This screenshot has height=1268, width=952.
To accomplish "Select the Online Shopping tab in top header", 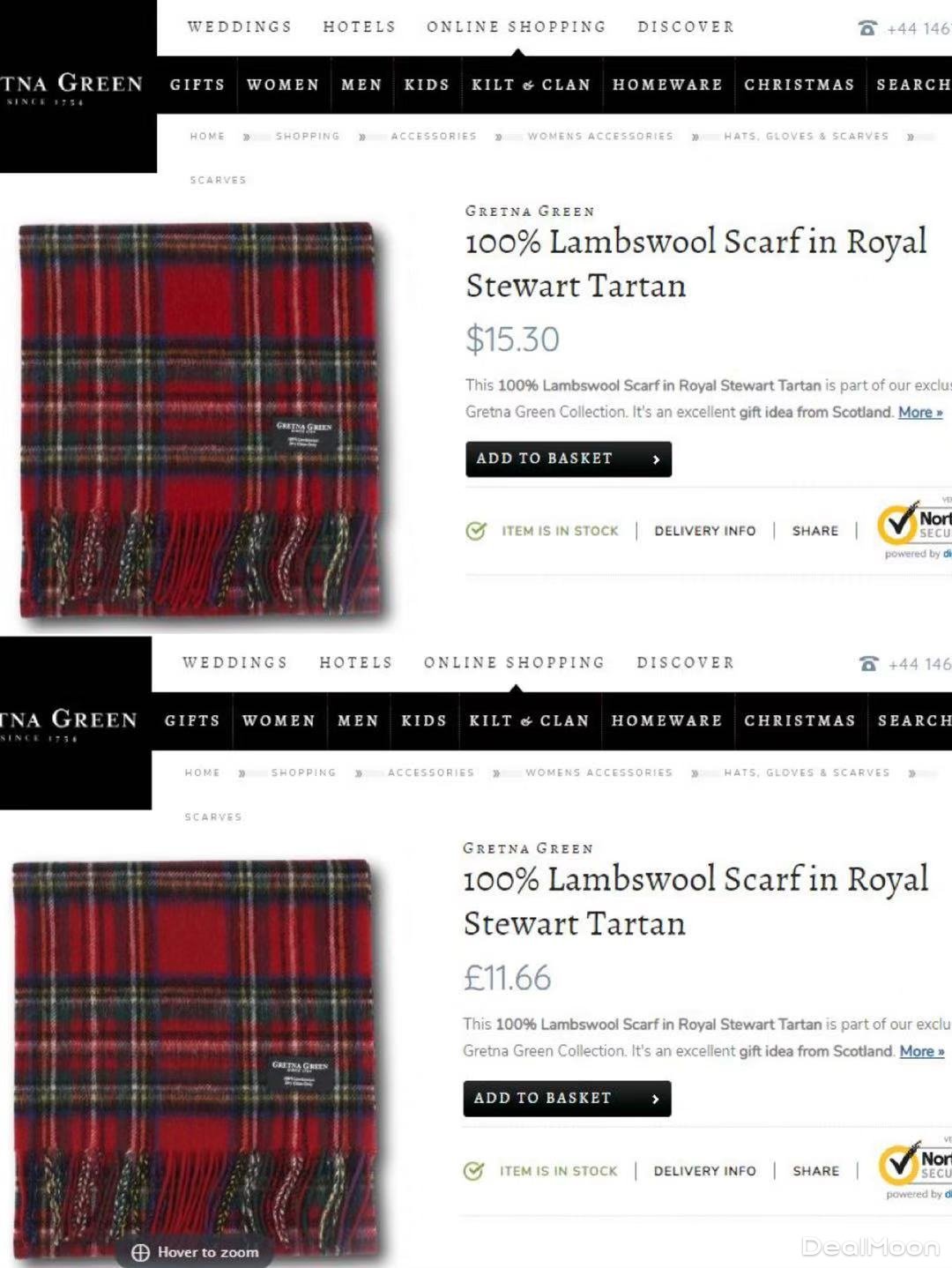I will click(517, 26).
